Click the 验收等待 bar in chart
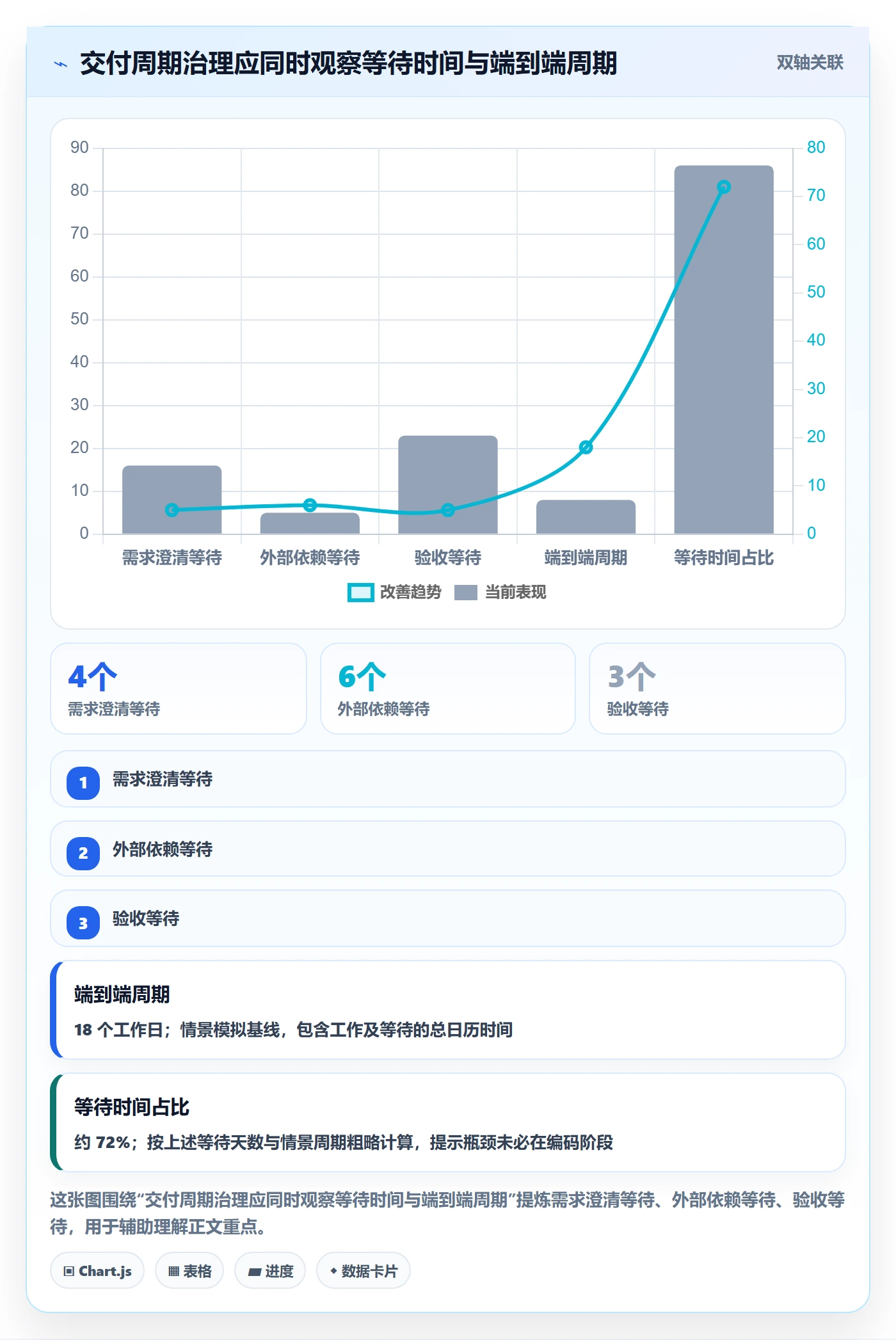Screen dimensions: 896x1340 point(447,484)
